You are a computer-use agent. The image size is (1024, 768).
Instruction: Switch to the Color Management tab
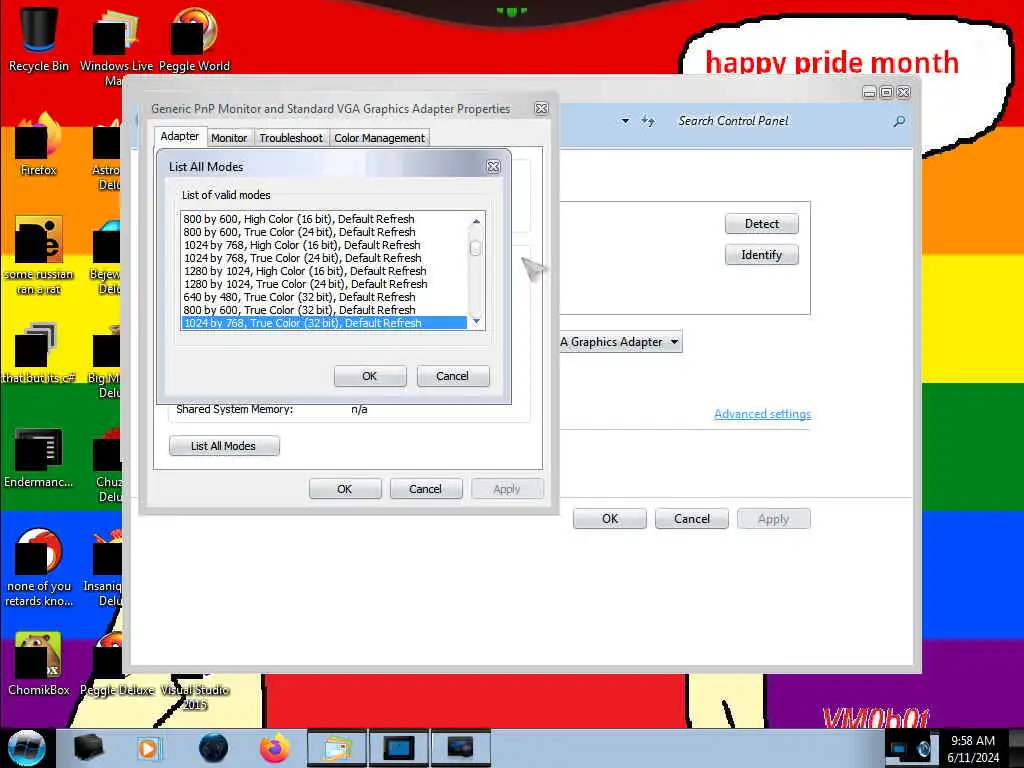point(379,138)
